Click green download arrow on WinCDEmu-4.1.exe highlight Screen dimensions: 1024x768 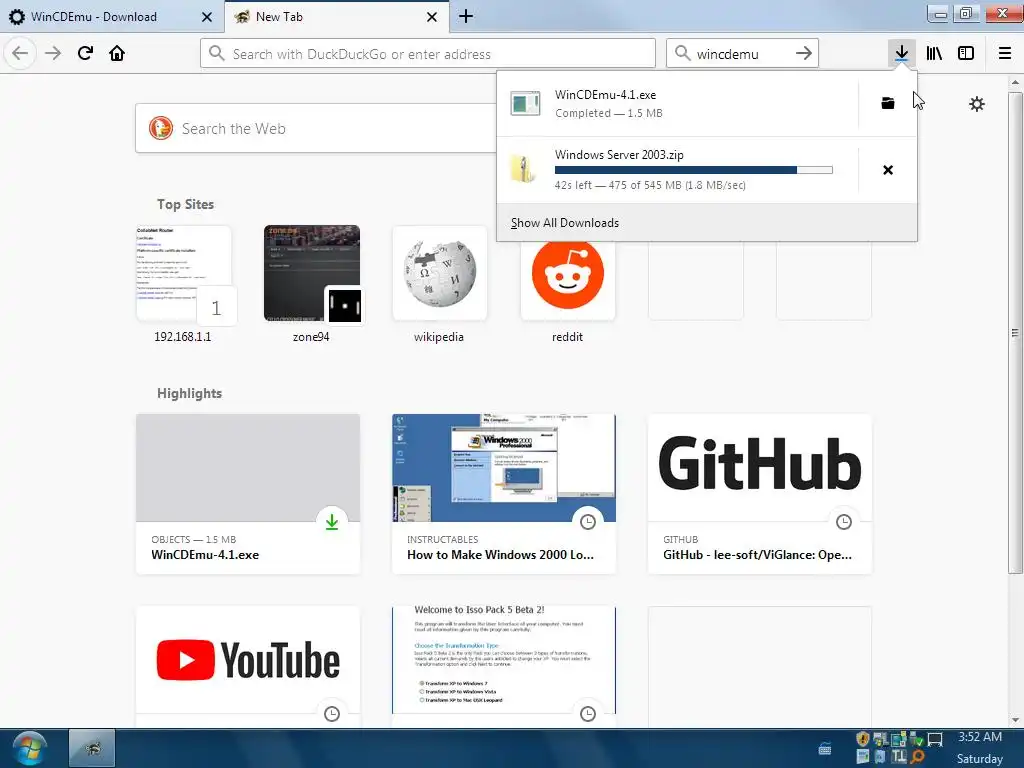click(x=332, y=522)
